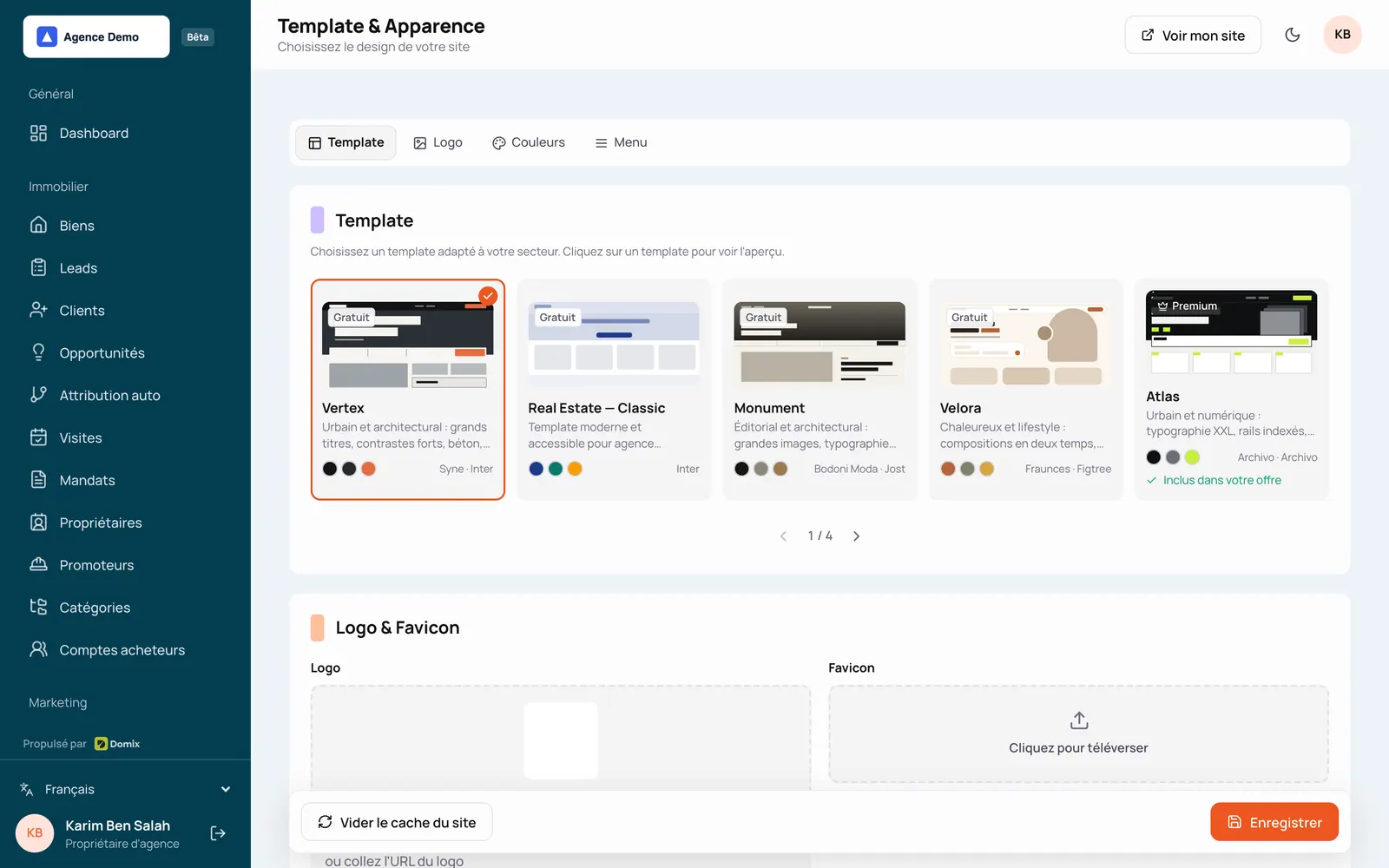
Task: Toggle dark mode with the moon icon
Action: click(1293, 35)
